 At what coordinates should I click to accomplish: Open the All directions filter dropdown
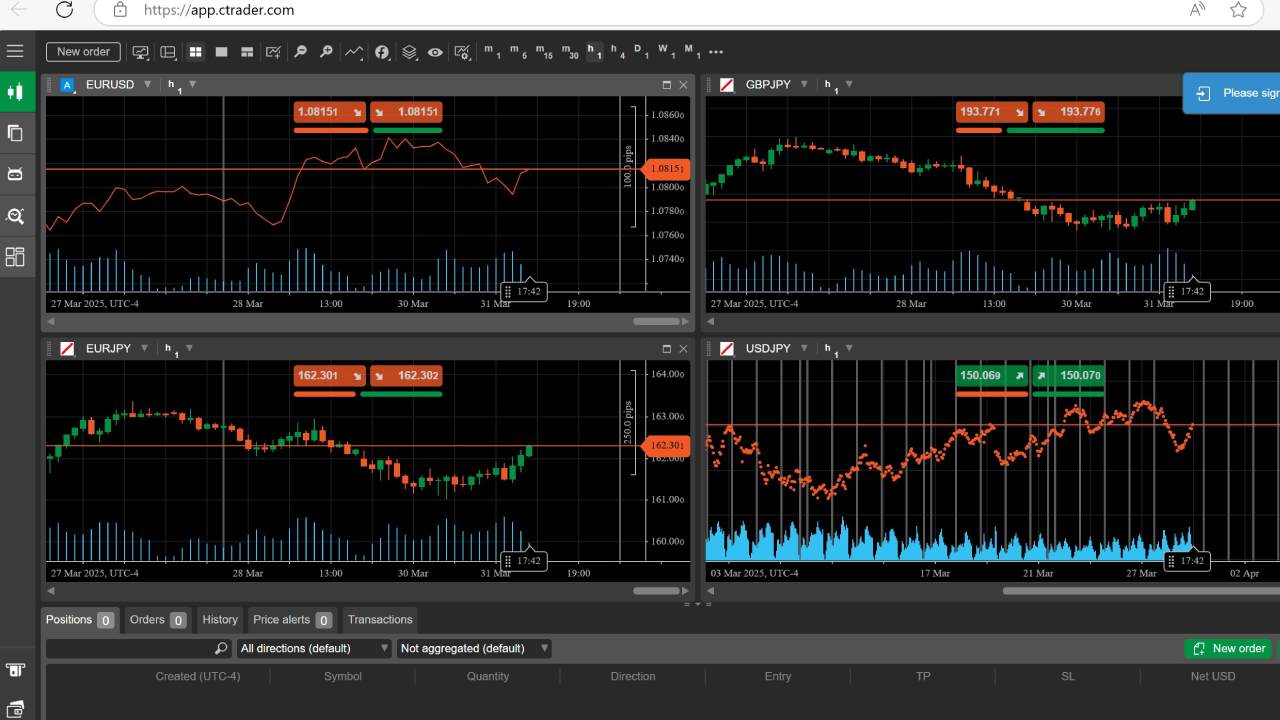pyautogui.click(x=314, y=648)
